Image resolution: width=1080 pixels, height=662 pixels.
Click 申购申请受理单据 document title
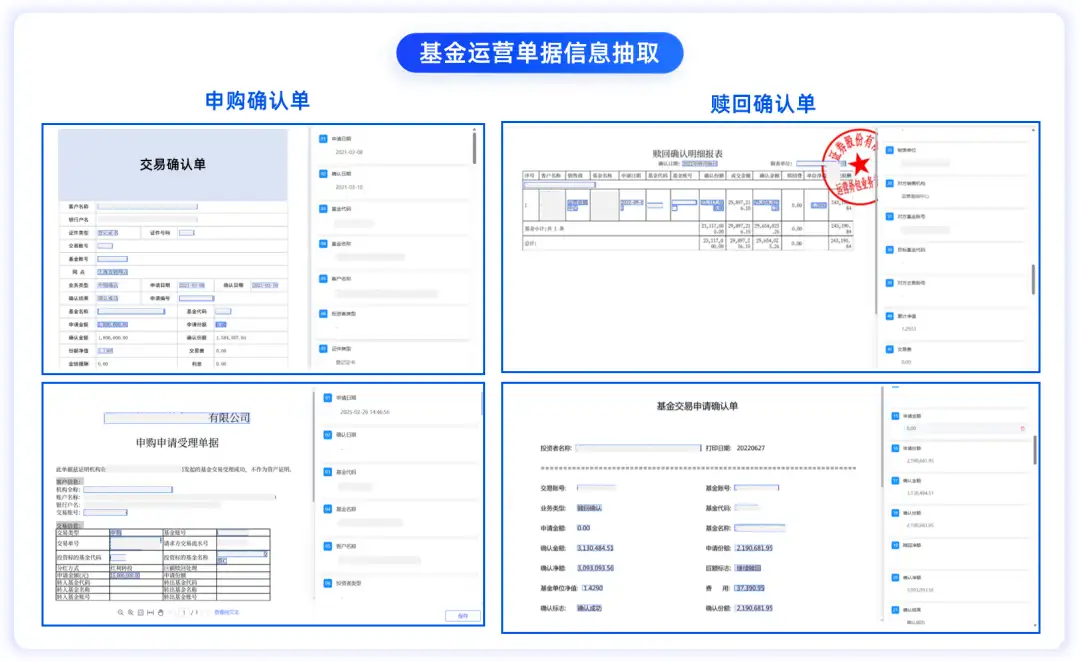pyautogui.click(x=178, y=443)
